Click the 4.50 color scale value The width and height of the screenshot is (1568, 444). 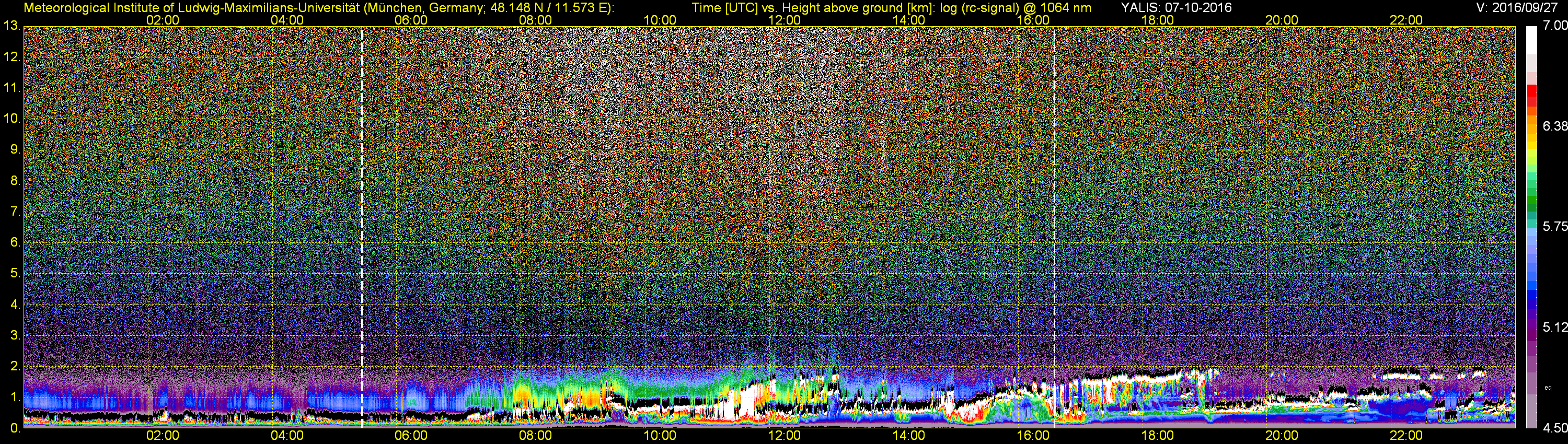(x=1555, y=428)
